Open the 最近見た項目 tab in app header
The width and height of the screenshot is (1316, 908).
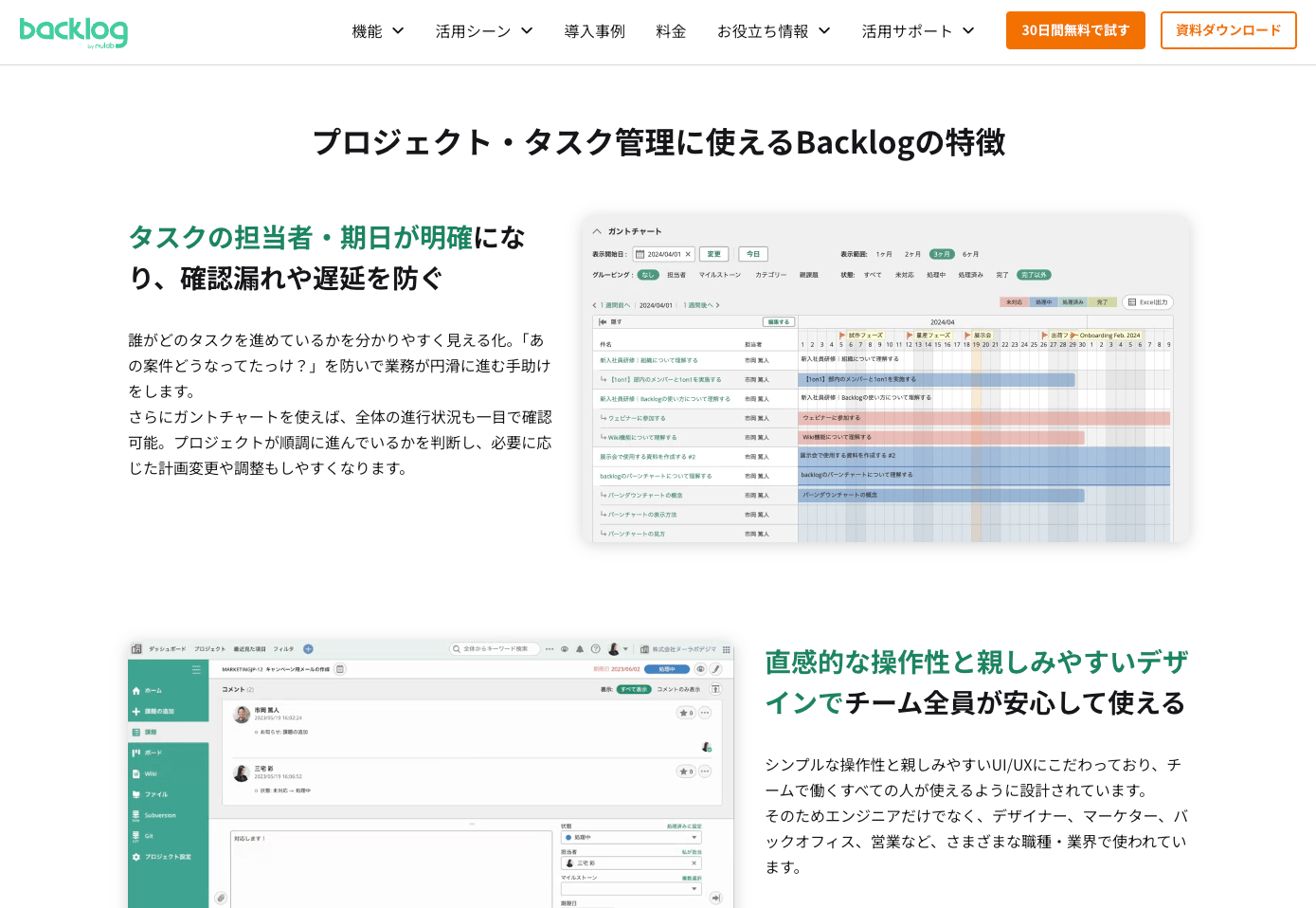pyautogui.click(x=250, y=649)
